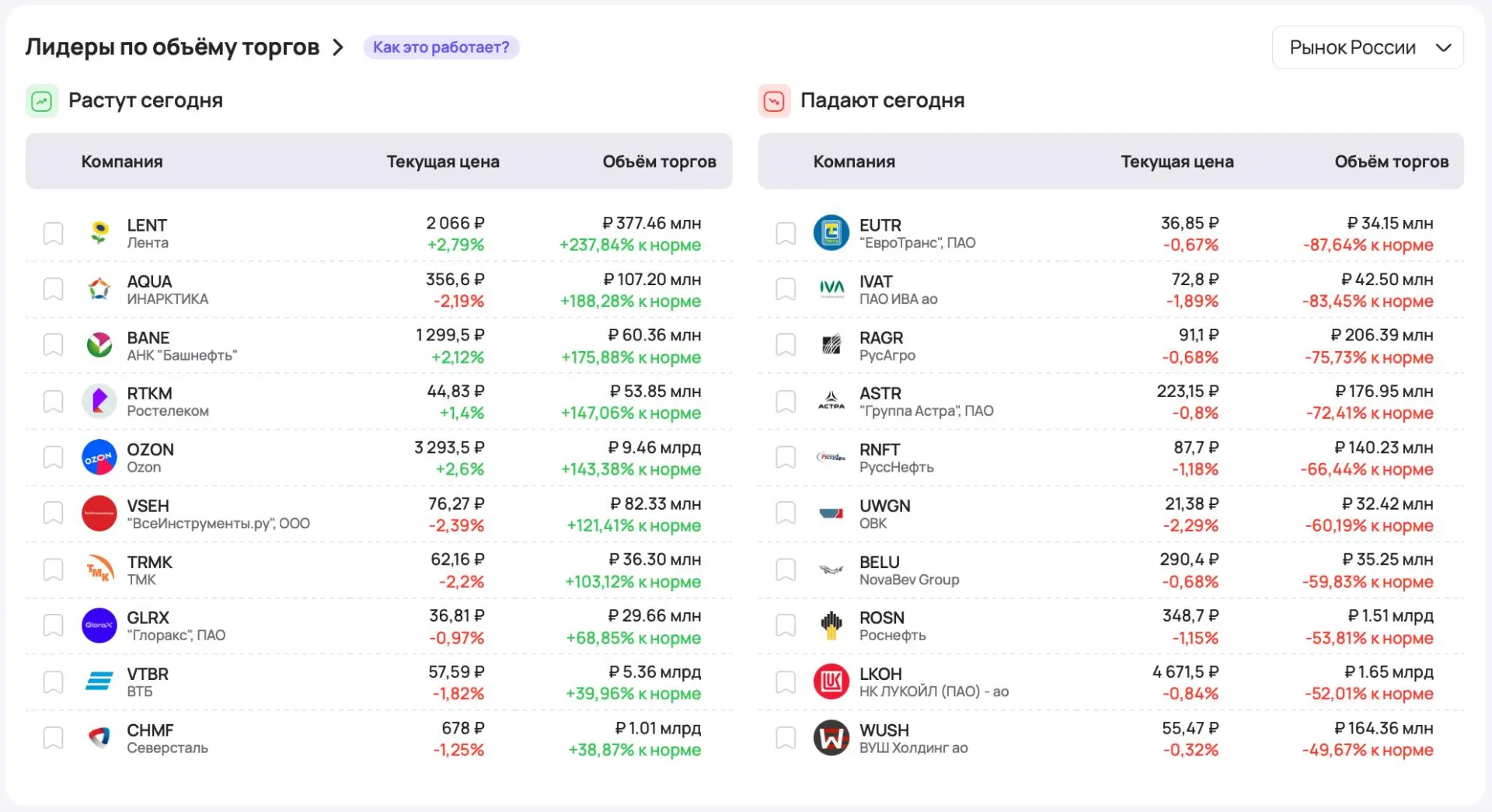Click the WUSH Holding logo icon
The image size is (1492, 812).
[x=831, y=737]
